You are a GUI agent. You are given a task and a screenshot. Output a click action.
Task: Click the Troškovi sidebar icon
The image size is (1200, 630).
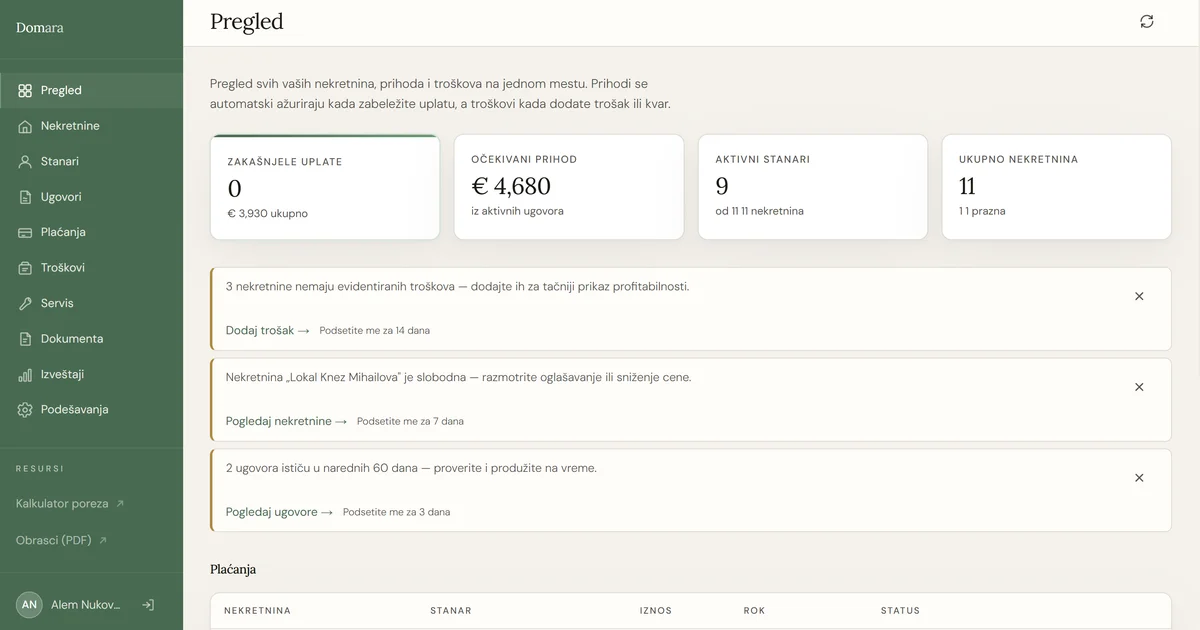pos(25,268)
